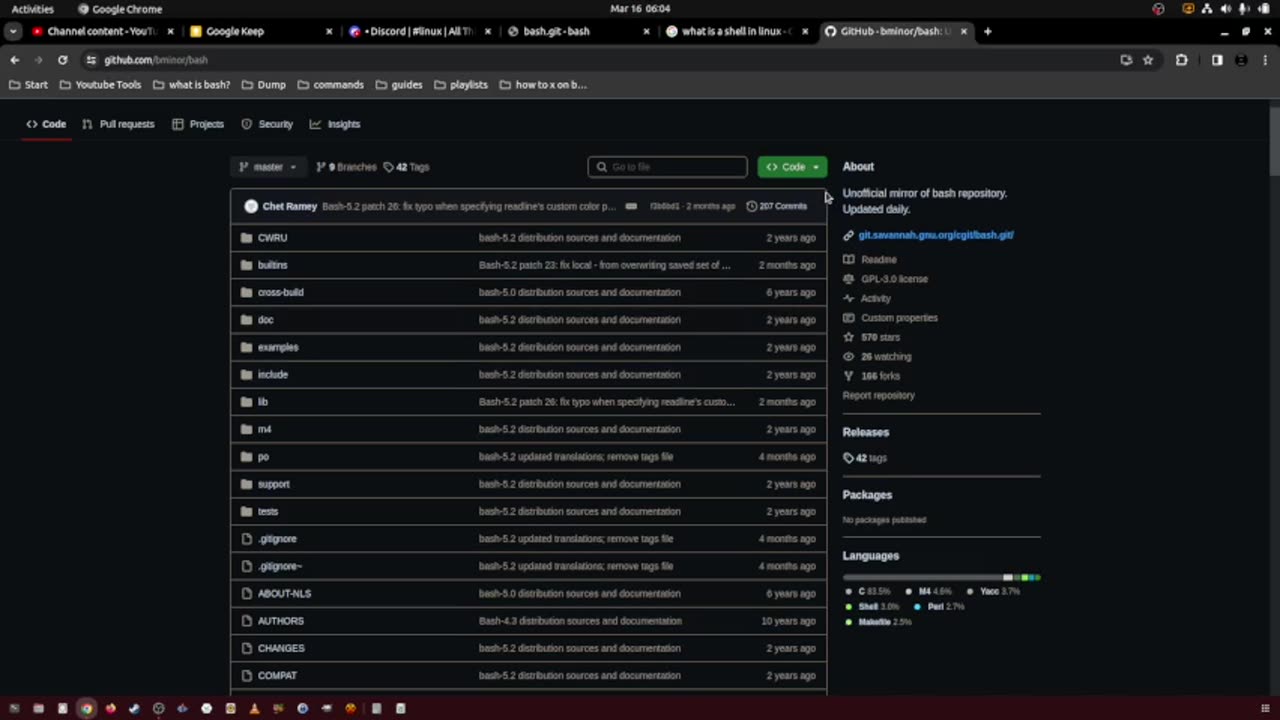This screenshot has height=720, width=1280.
Task: Switch to the Discord #linux tab
Action: tap(419, 31)
